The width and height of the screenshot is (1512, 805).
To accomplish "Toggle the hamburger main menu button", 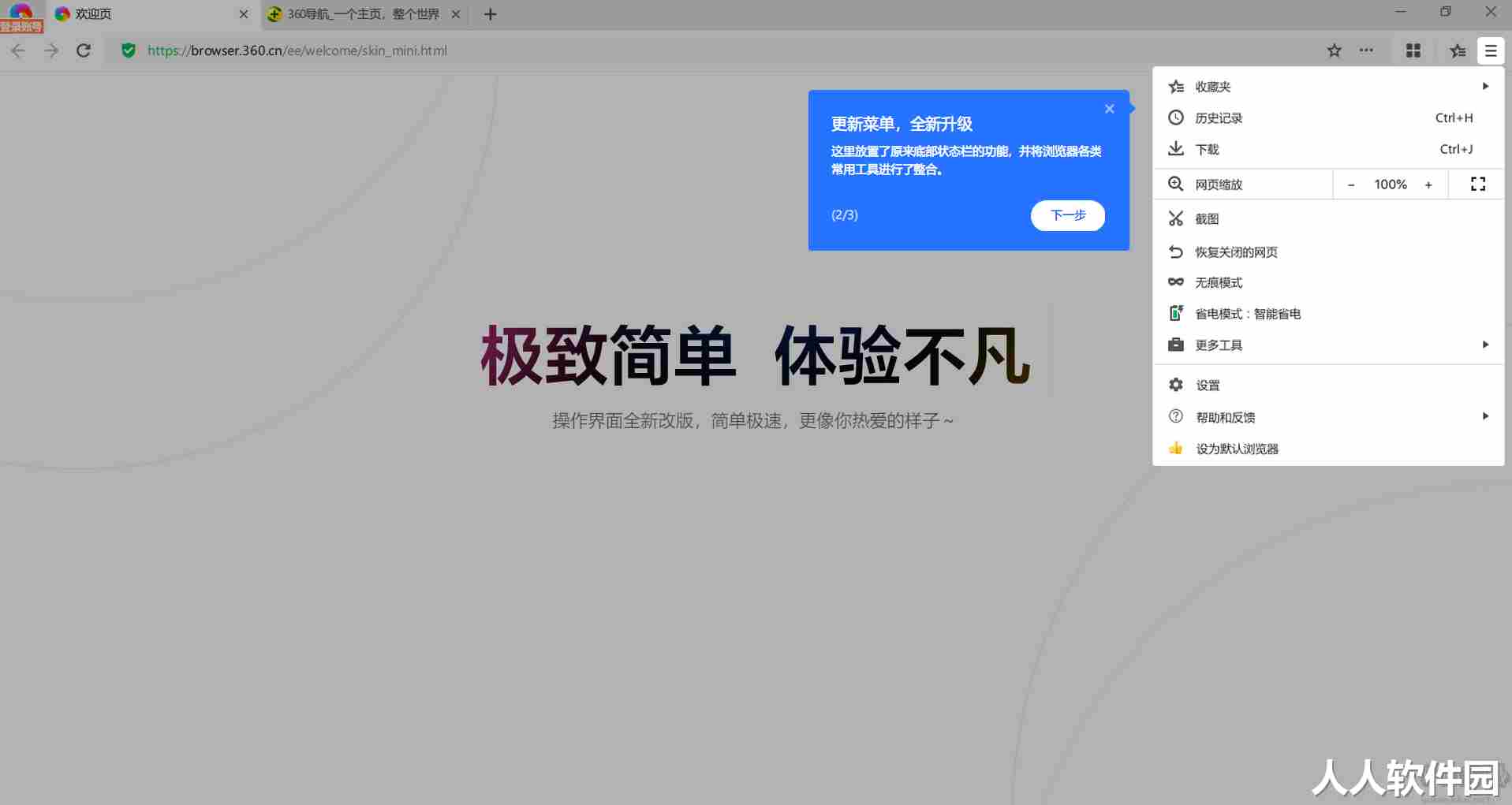I will coord(1490,50).
